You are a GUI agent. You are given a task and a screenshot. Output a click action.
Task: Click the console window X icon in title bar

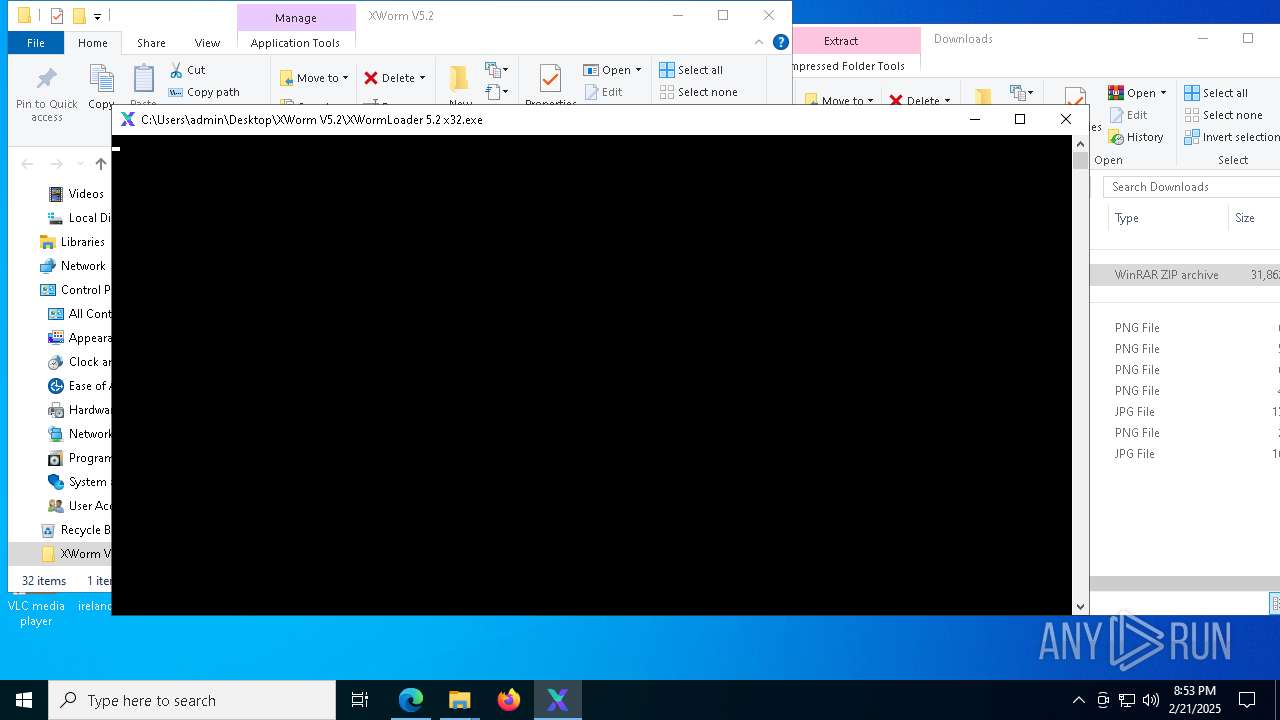pos(127,119)
